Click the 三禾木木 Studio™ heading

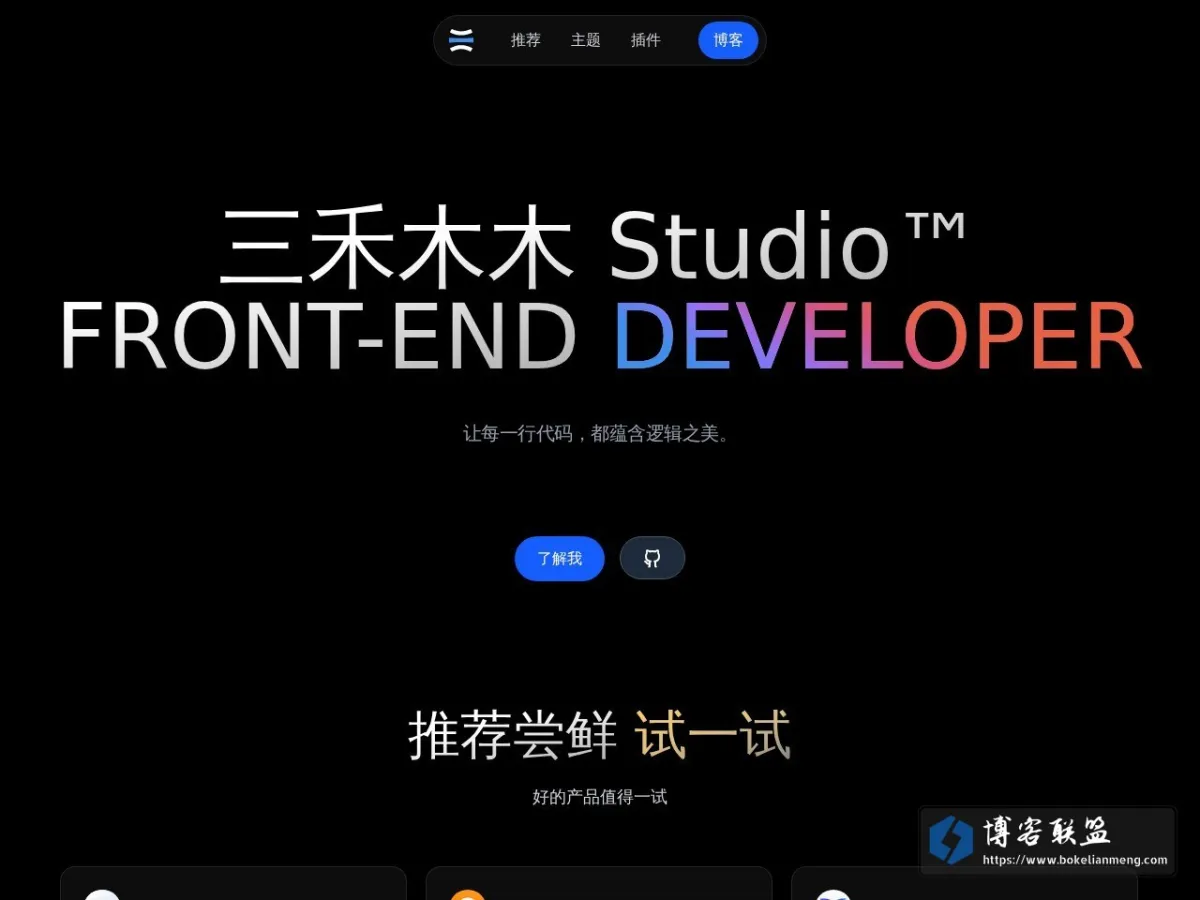pyautogui.click(x=594, y=247)
